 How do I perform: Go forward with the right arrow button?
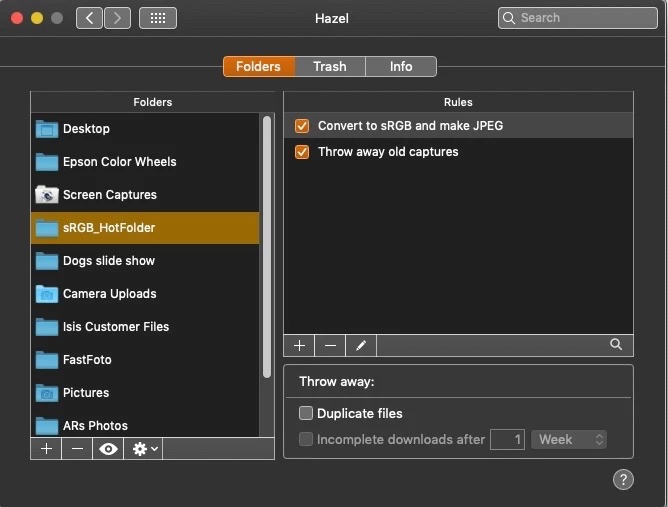[117, 18]
